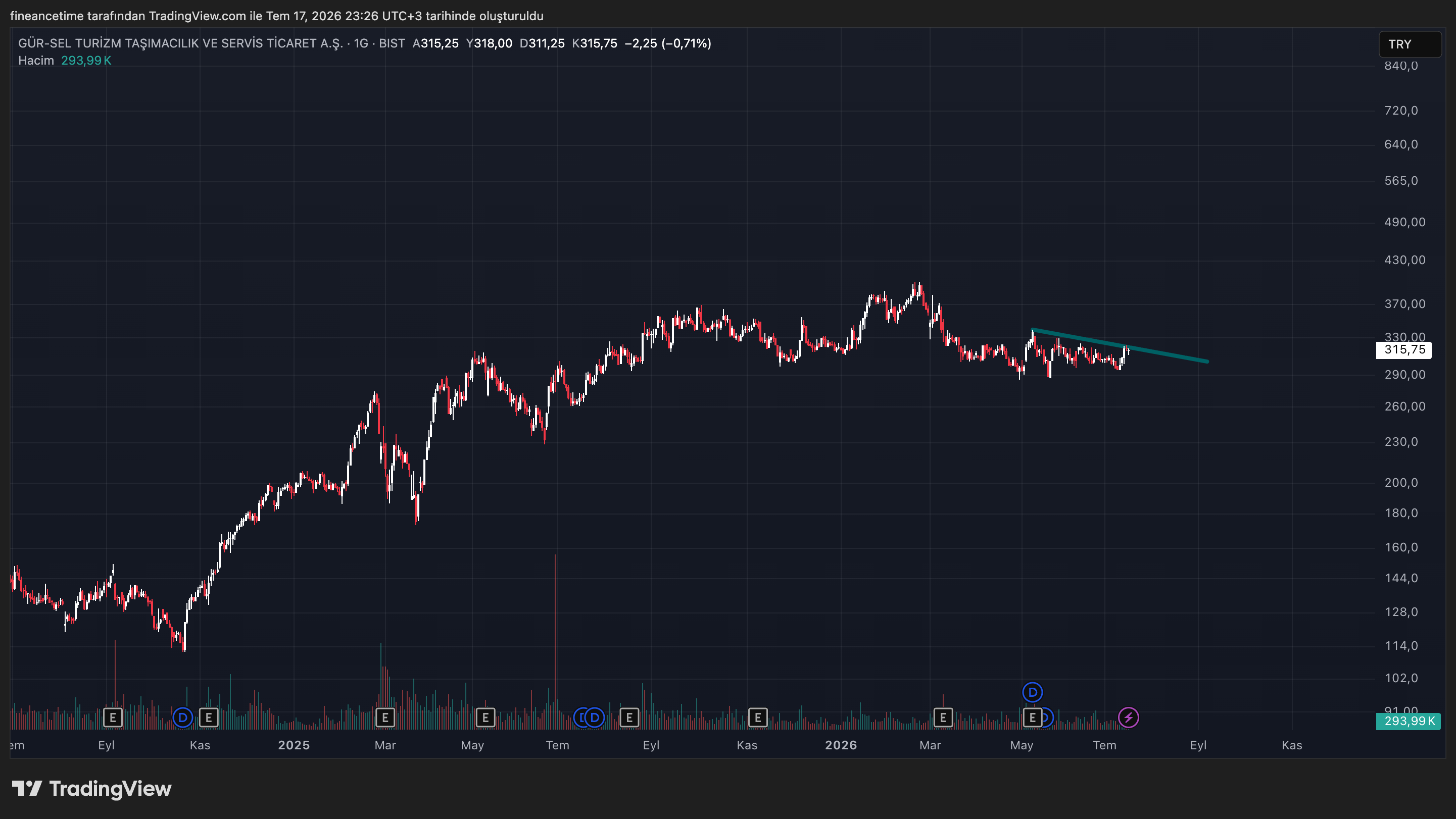Click the 2026 year label on time axis
The image size is (1456, 819).
pos(841,745)
